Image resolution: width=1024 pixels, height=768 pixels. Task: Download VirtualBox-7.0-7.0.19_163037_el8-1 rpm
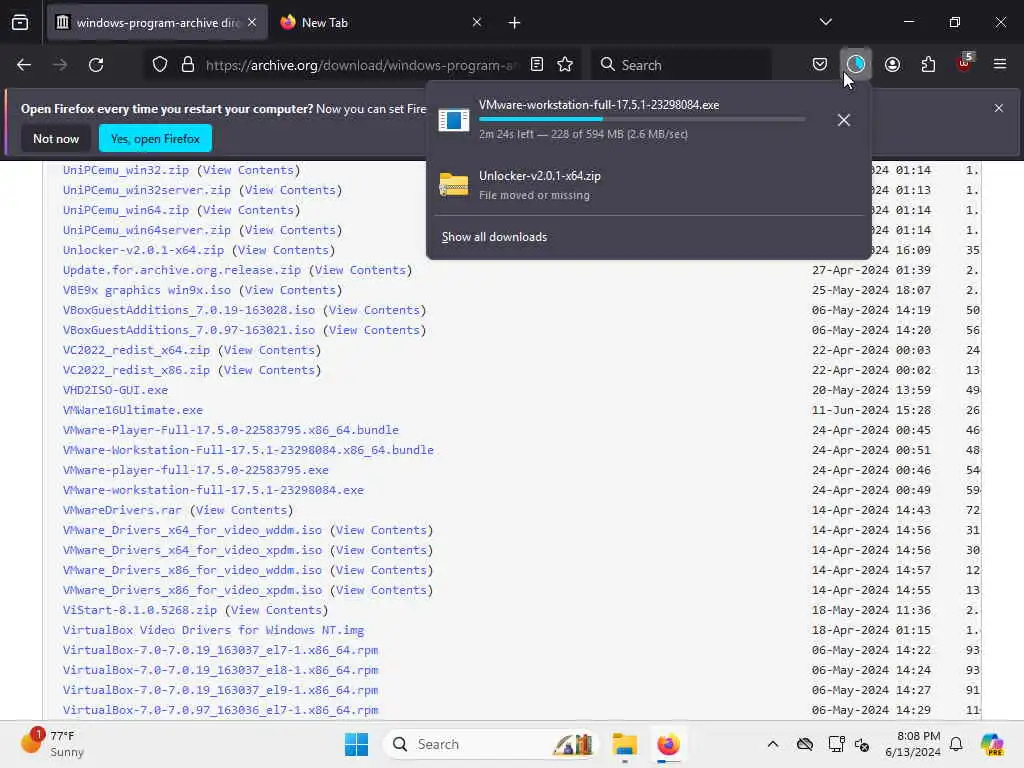click(220, 670)
